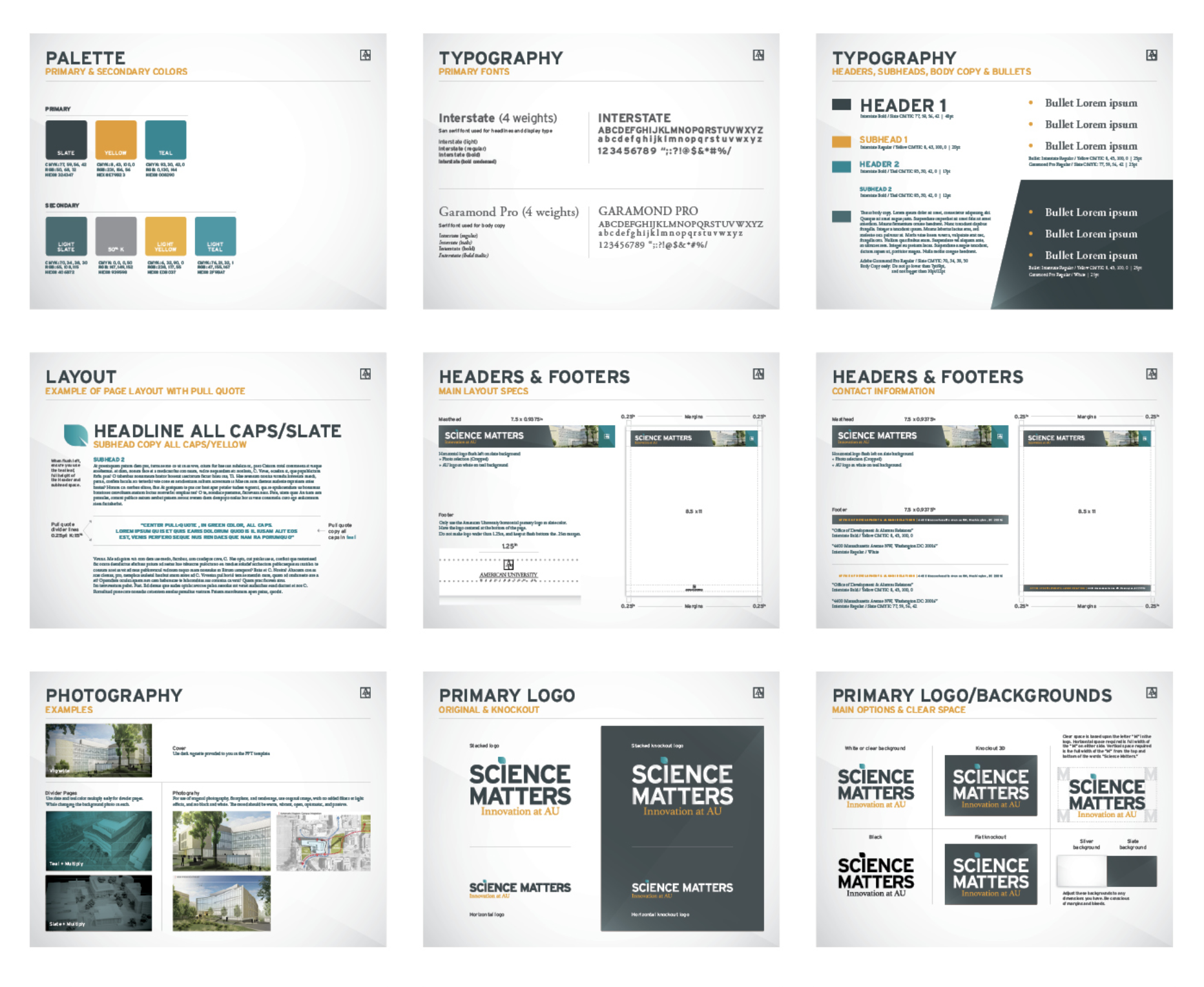
Task: Select the Yellow primary color swatch
Action: click(116, 140)
